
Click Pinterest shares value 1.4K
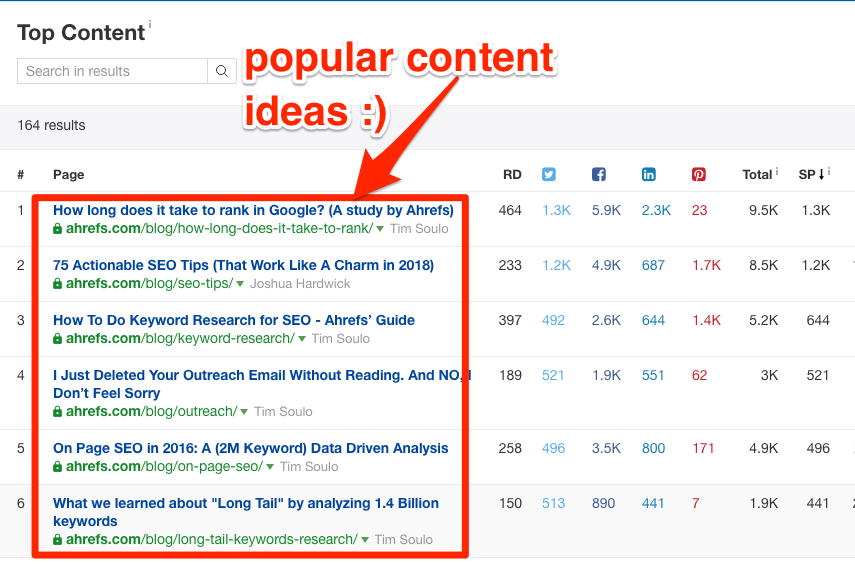pos(707,321)
